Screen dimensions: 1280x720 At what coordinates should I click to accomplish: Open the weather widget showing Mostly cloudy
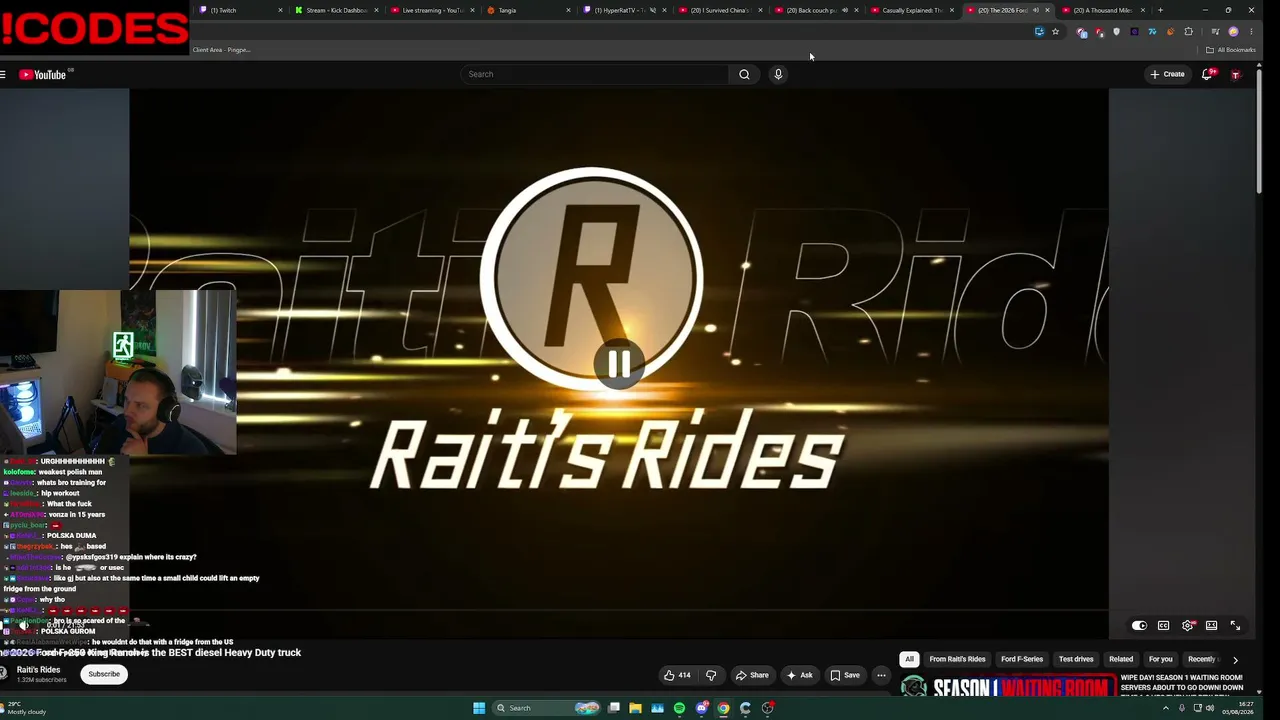[x=24, y=708]
